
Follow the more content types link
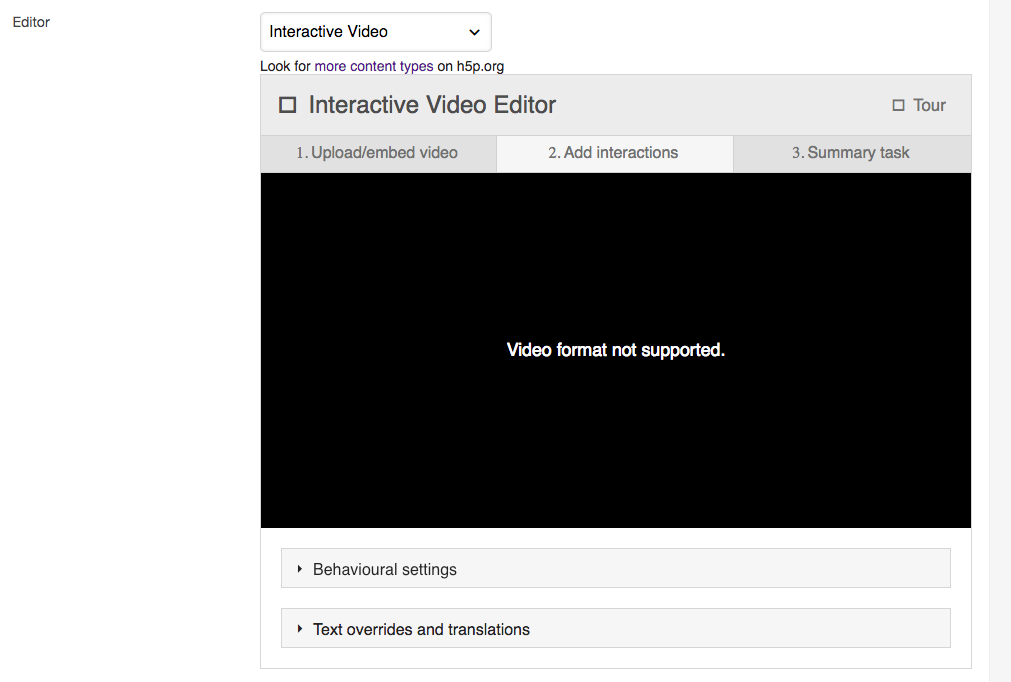point(373,66)
